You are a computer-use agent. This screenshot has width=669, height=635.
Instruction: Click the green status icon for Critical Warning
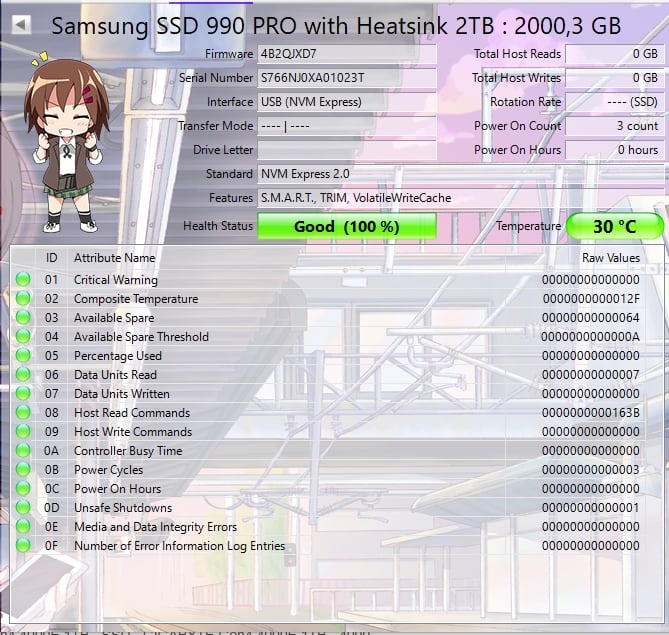pyautogui.click(x=23, y=280)
